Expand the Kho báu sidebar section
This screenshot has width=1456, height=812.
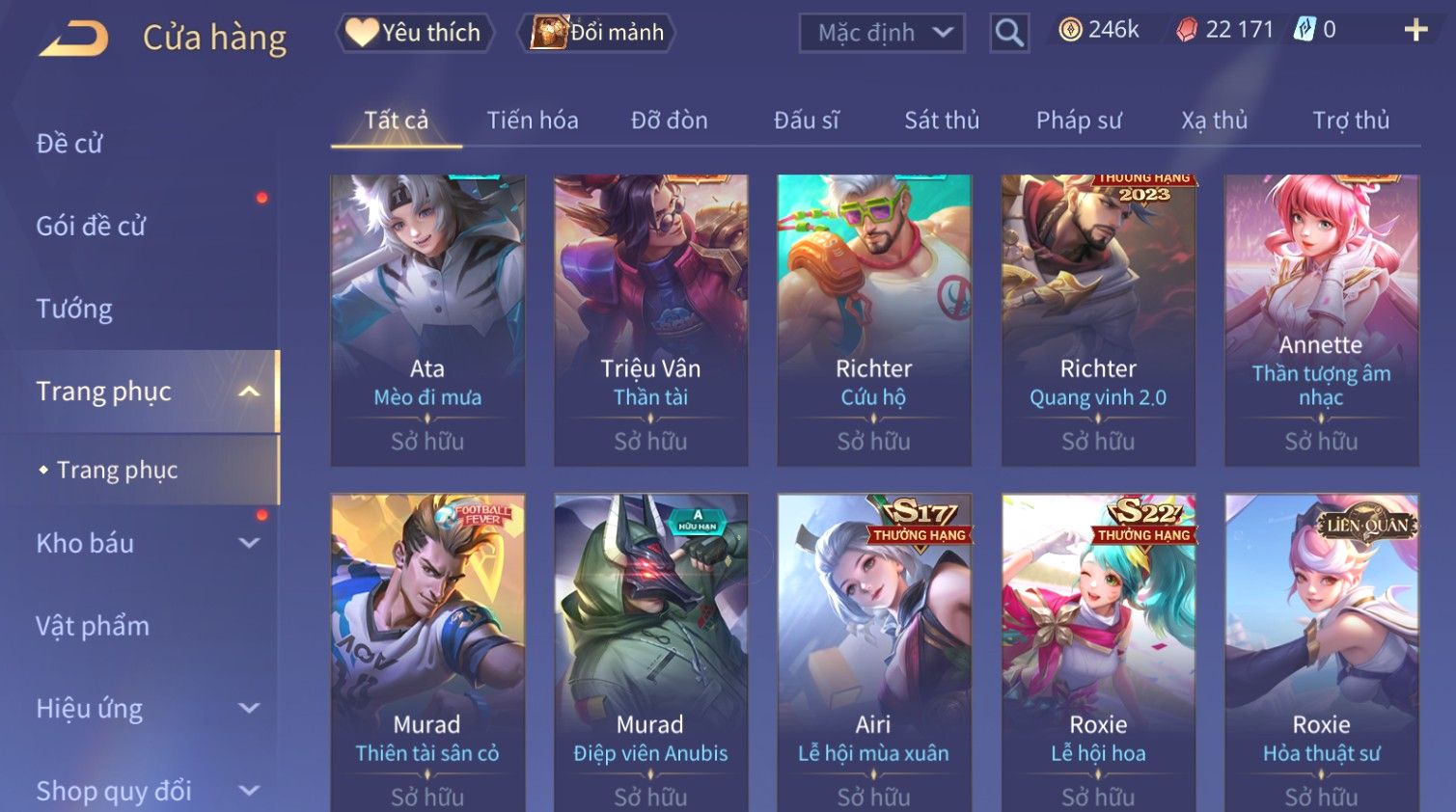(249, 543)
